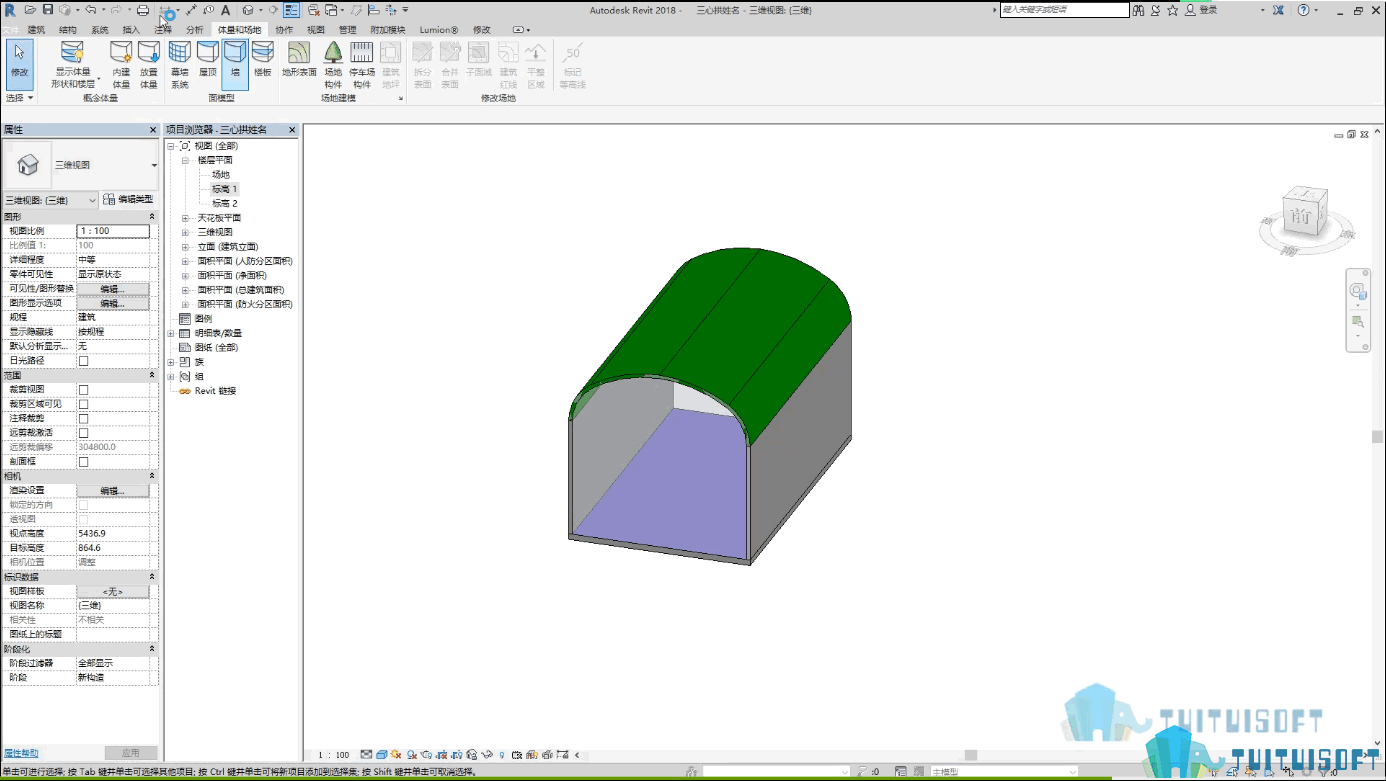
Task: Click 编辑类型 (Edit Type) button
Action: point(130,200)
